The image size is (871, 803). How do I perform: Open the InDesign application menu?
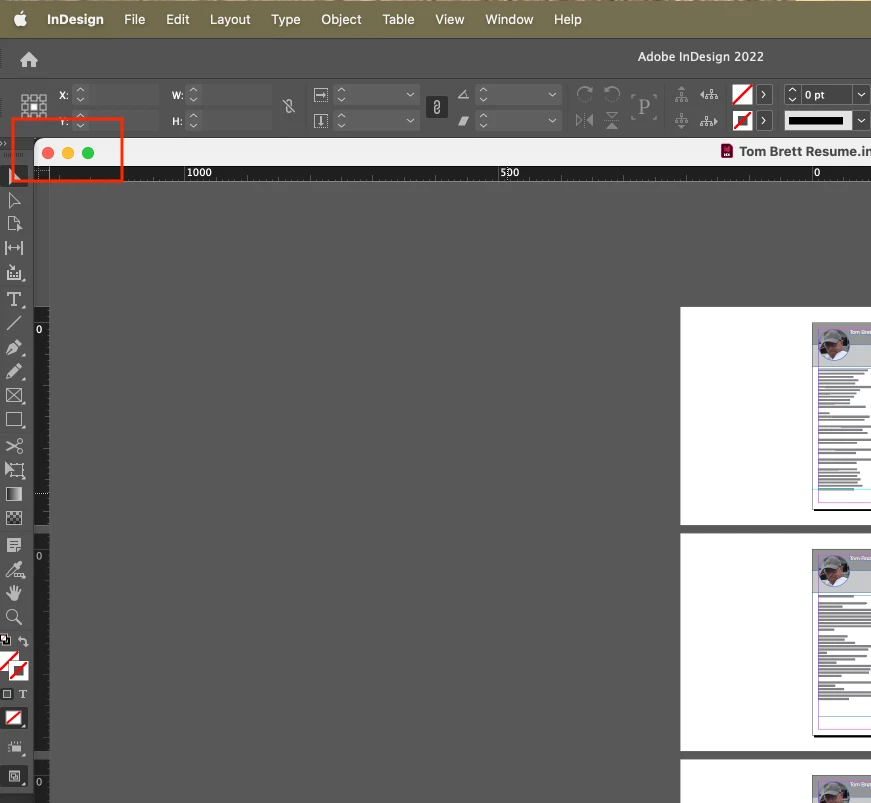[75, 19]
